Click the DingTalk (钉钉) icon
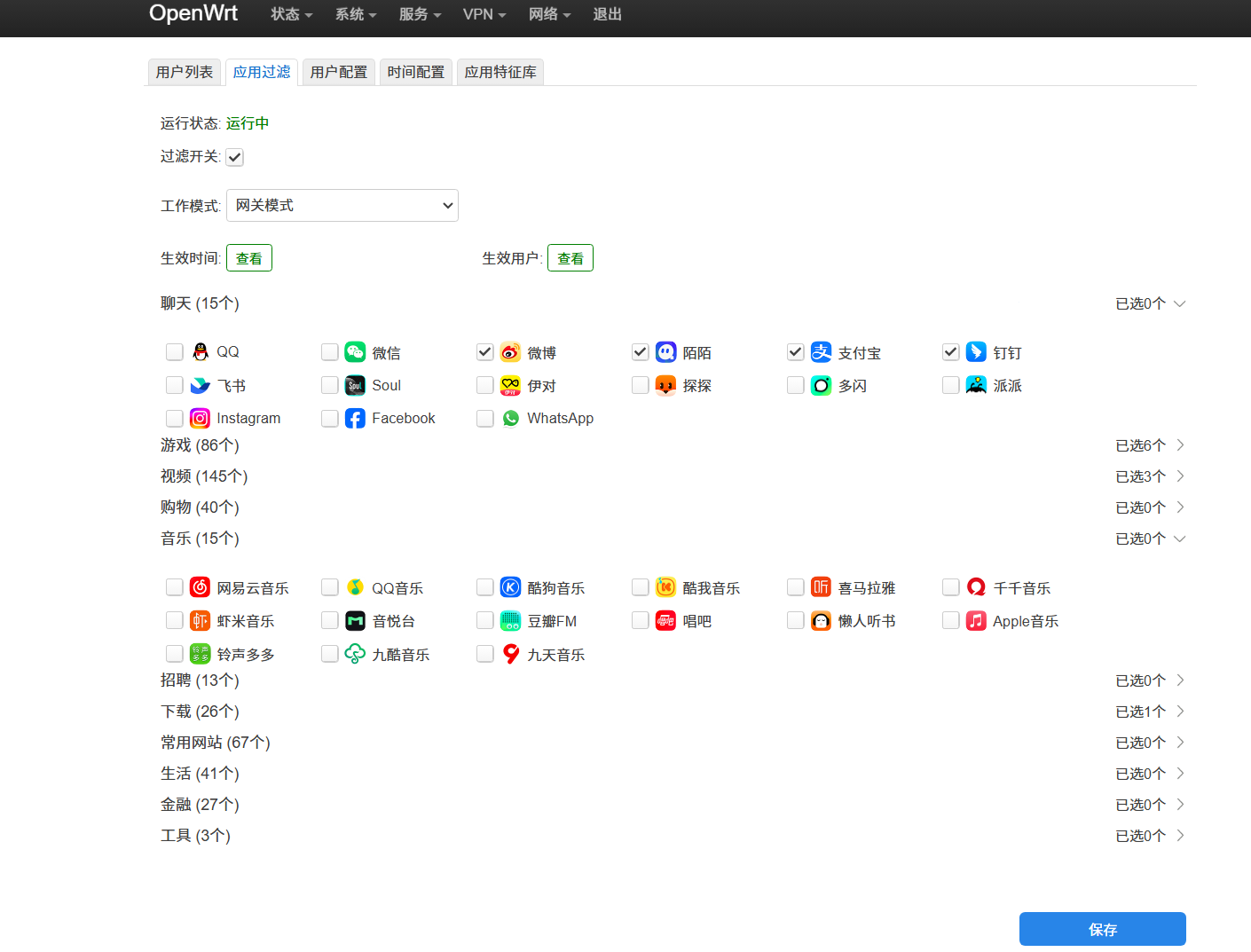Image resolution: width=1251 pixels, height=952 pixels. [x=976, y=351]
